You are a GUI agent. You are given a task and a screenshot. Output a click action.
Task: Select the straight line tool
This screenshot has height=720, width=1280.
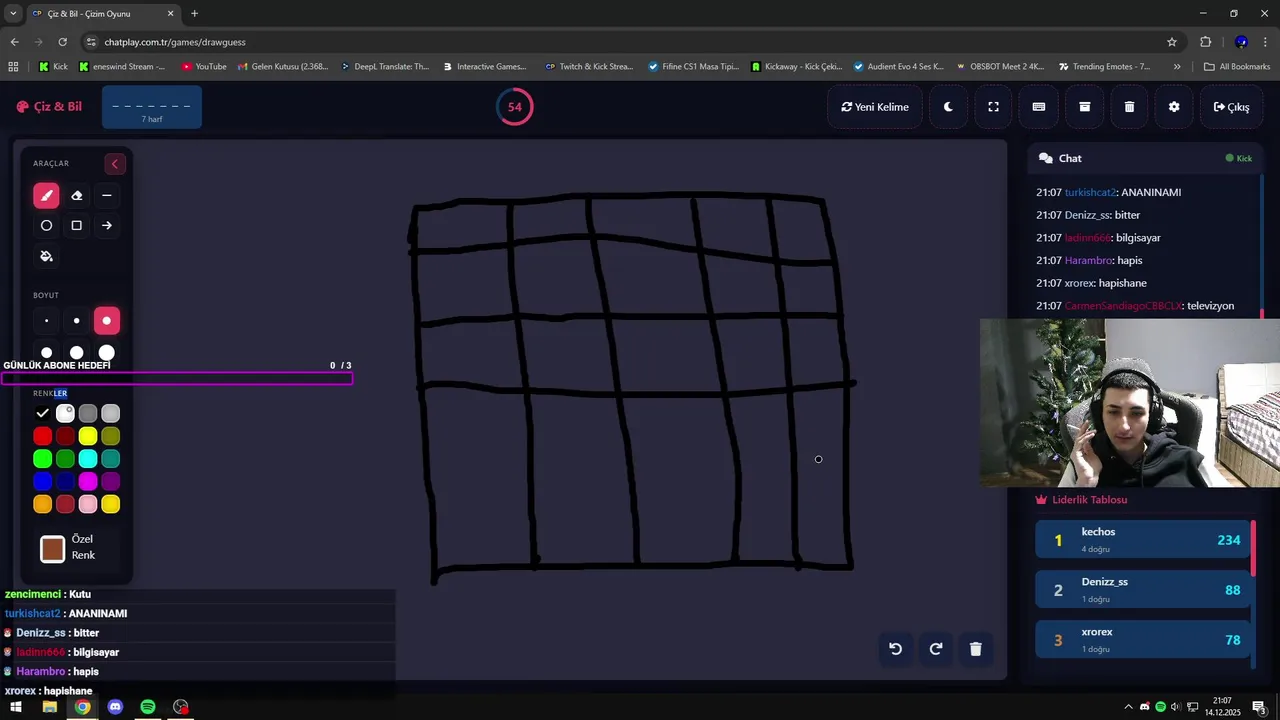pyautogui.click(x=107, y=196)
